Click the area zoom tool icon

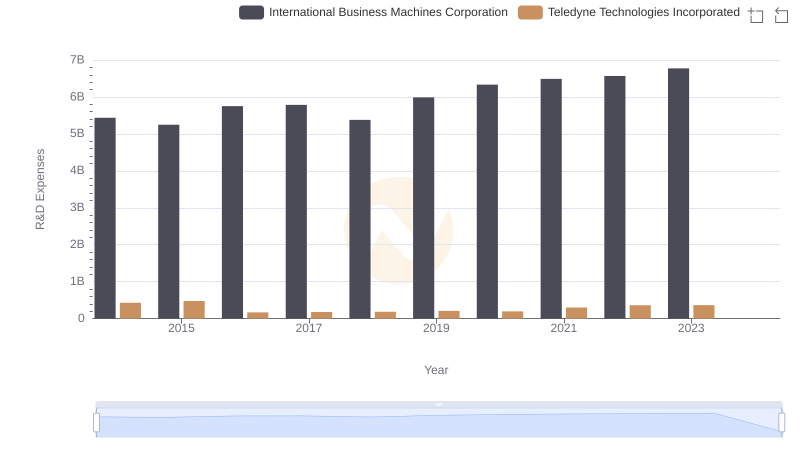756,15
